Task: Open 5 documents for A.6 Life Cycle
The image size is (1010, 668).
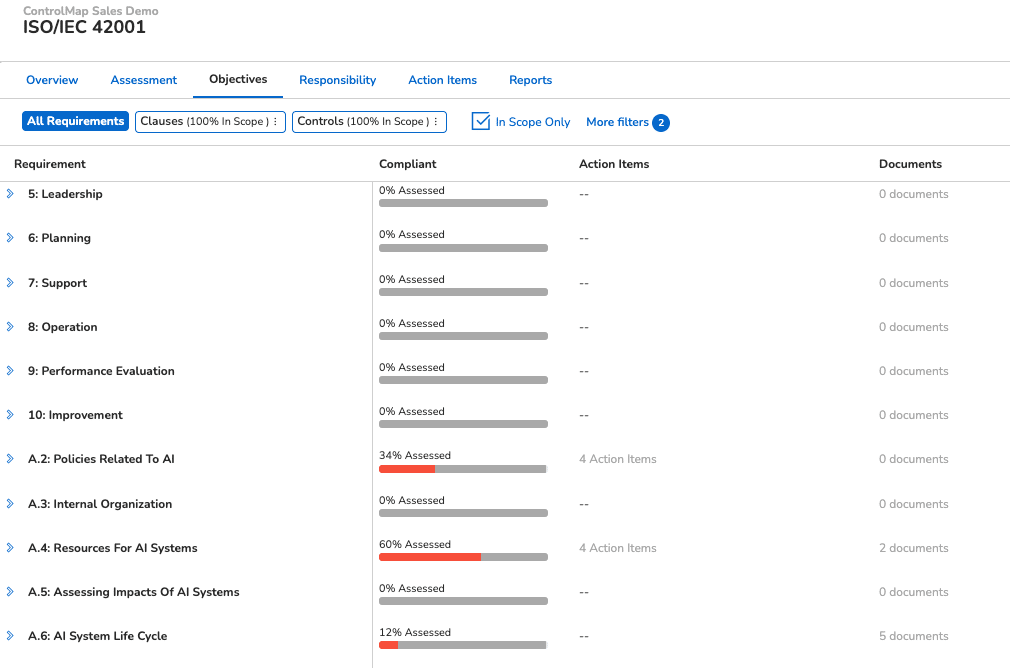Action: point(913,636)
